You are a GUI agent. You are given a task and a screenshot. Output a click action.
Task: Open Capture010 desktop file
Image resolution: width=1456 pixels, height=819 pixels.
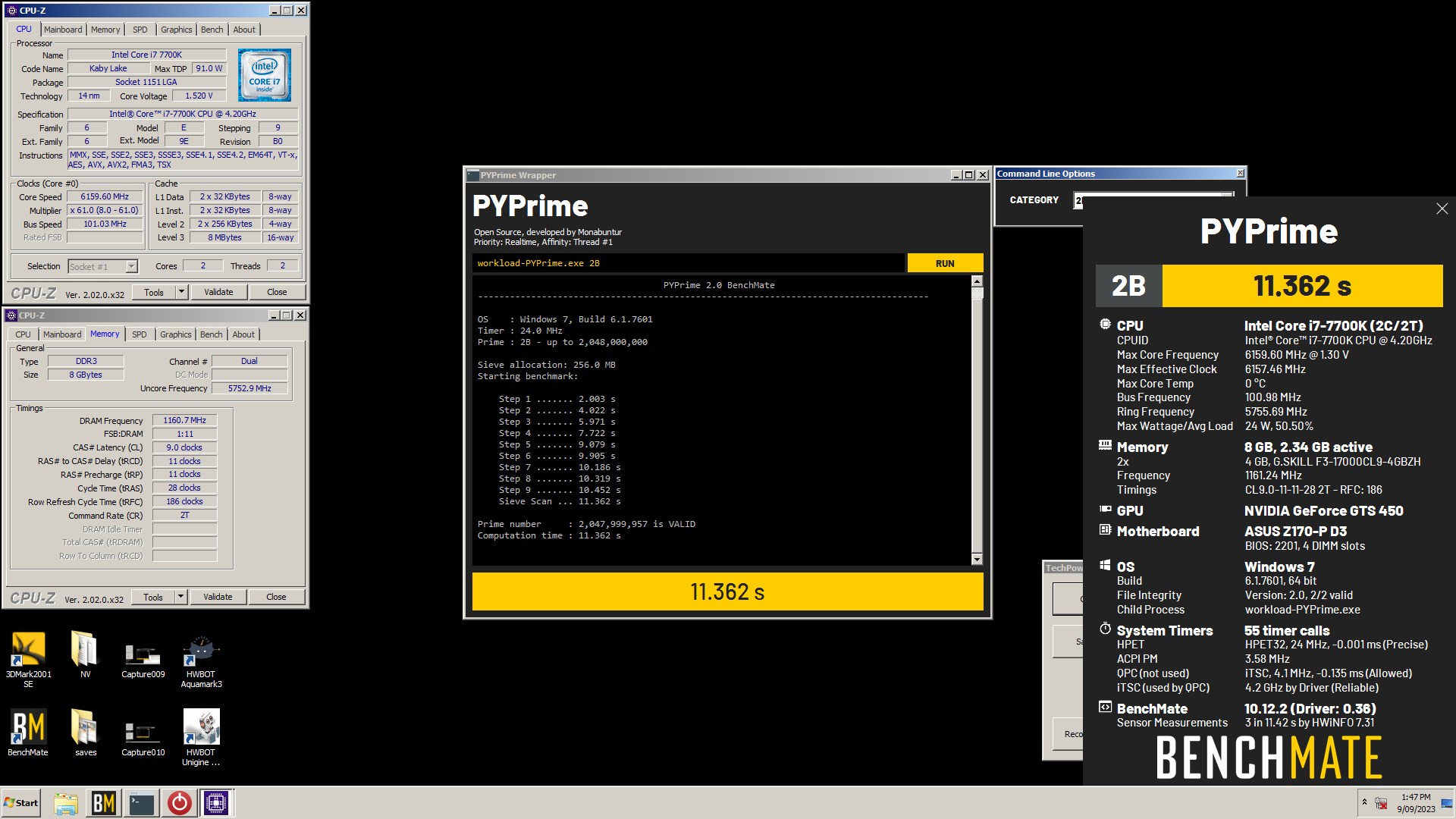(143, 737)
